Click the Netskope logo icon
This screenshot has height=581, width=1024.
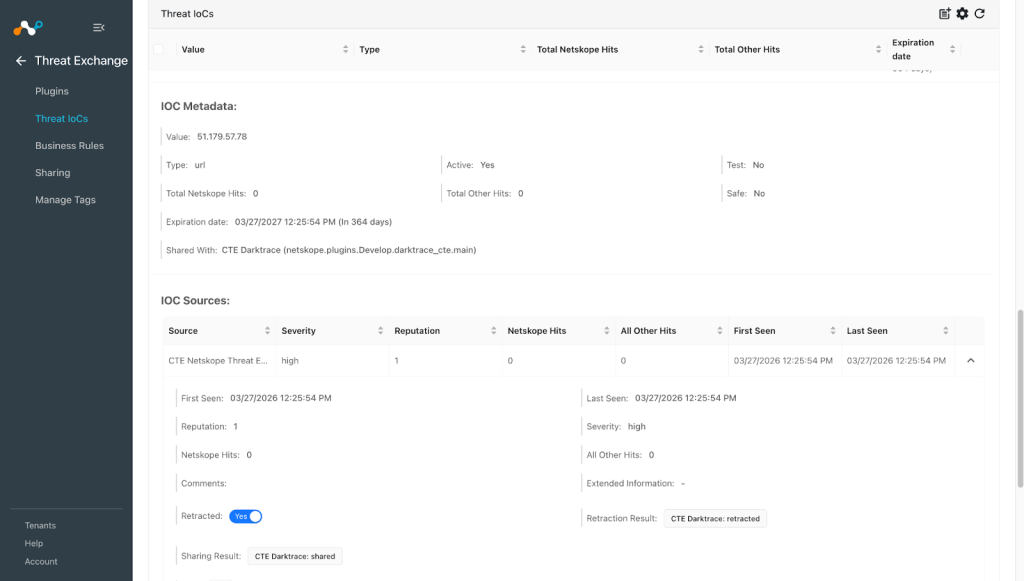[28, 27]
